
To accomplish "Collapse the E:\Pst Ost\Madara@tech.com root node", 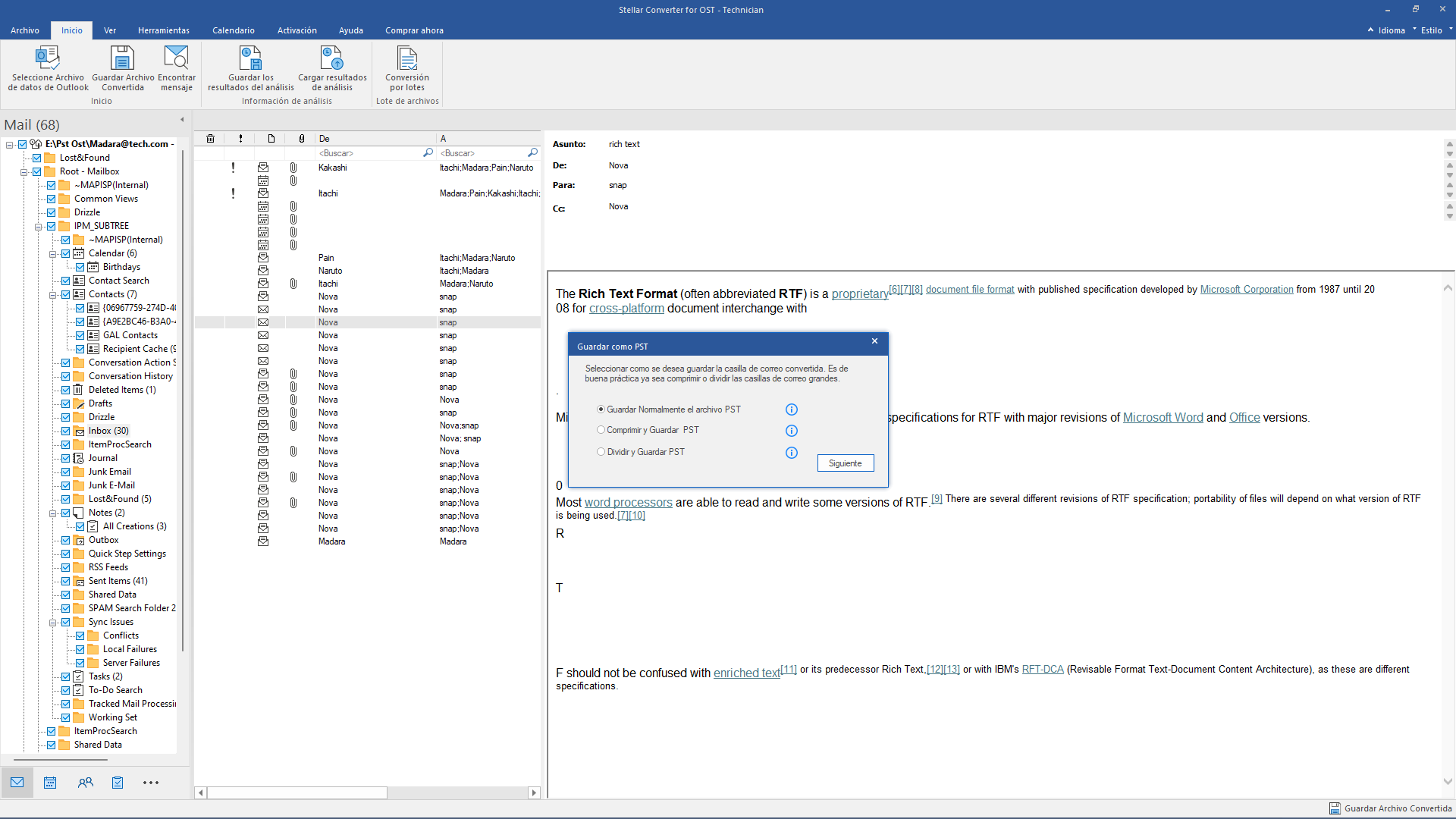I will tap(9, 144).
